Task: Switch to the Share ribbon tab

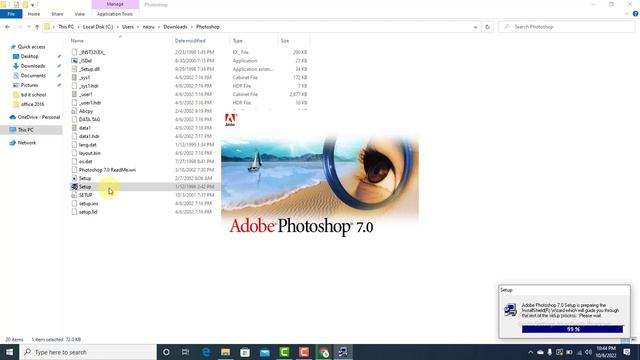Action: (x=57, y=14)
